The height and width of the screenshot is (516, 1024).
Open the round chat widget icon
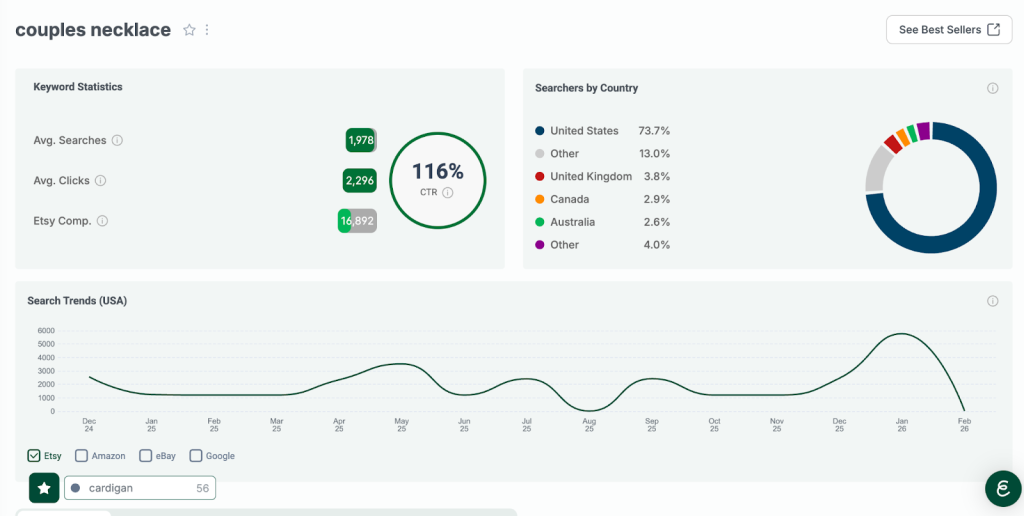(1002, 488)
